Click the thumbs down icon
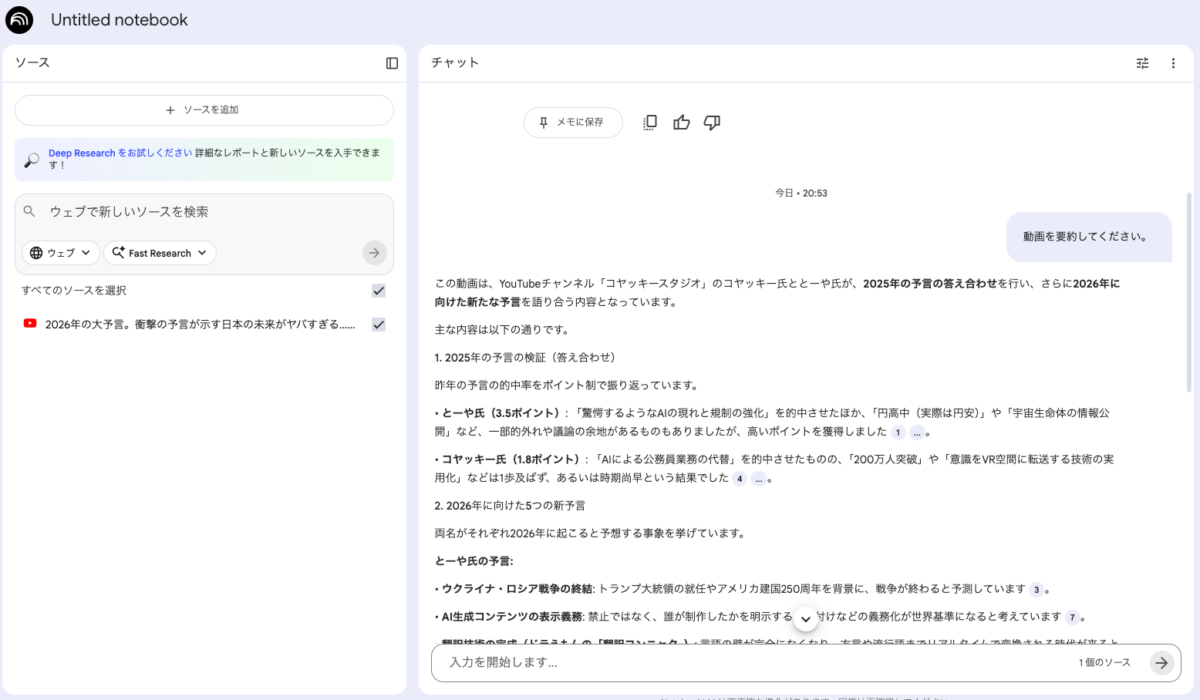 [x=712, y=122]
